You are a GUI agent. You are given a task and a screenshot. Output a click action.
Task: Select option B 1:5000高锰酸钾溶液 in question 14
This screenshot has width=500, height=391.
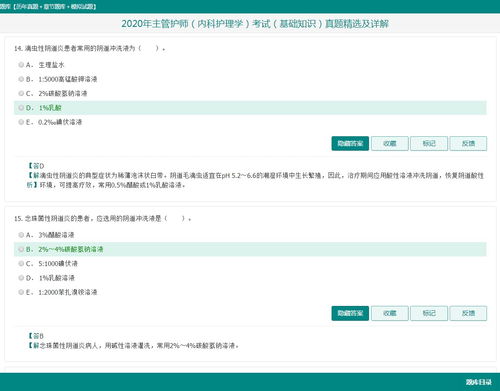(21, 79)
